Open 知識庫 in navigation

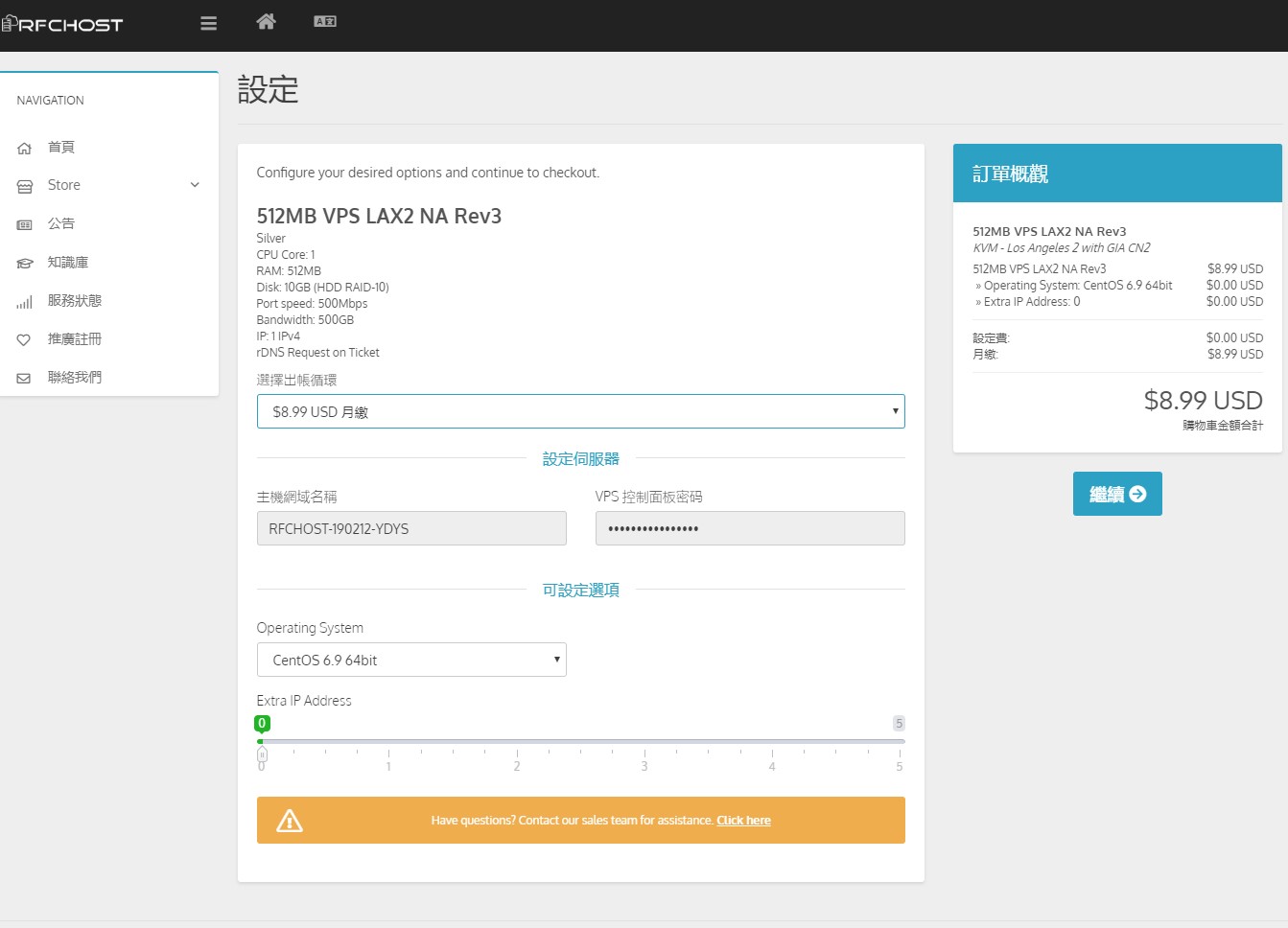coord(68,262)
